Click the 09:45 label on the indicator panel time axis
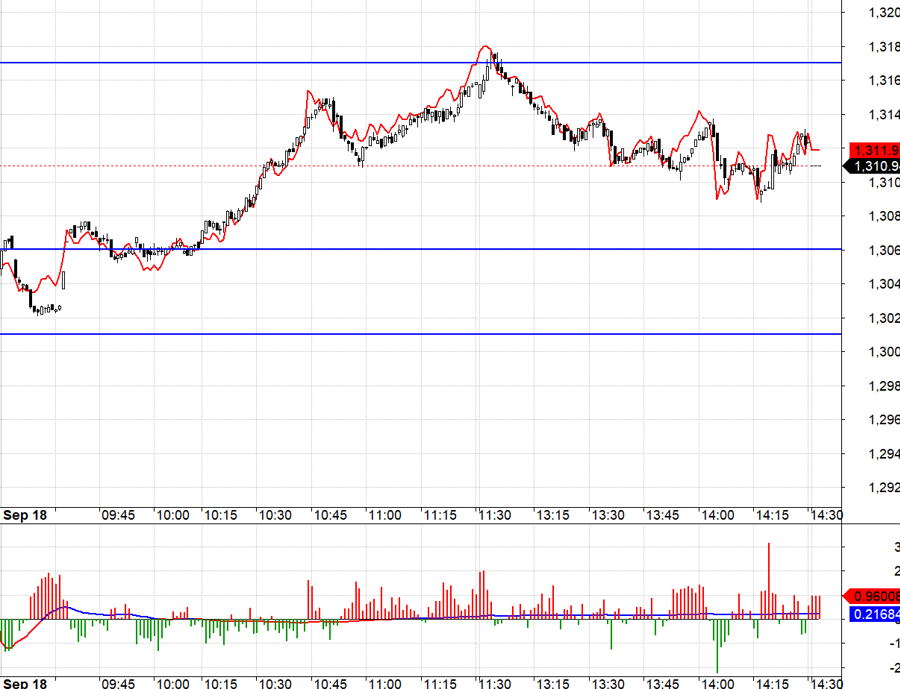Screen dimensions: 900x689 118,683
